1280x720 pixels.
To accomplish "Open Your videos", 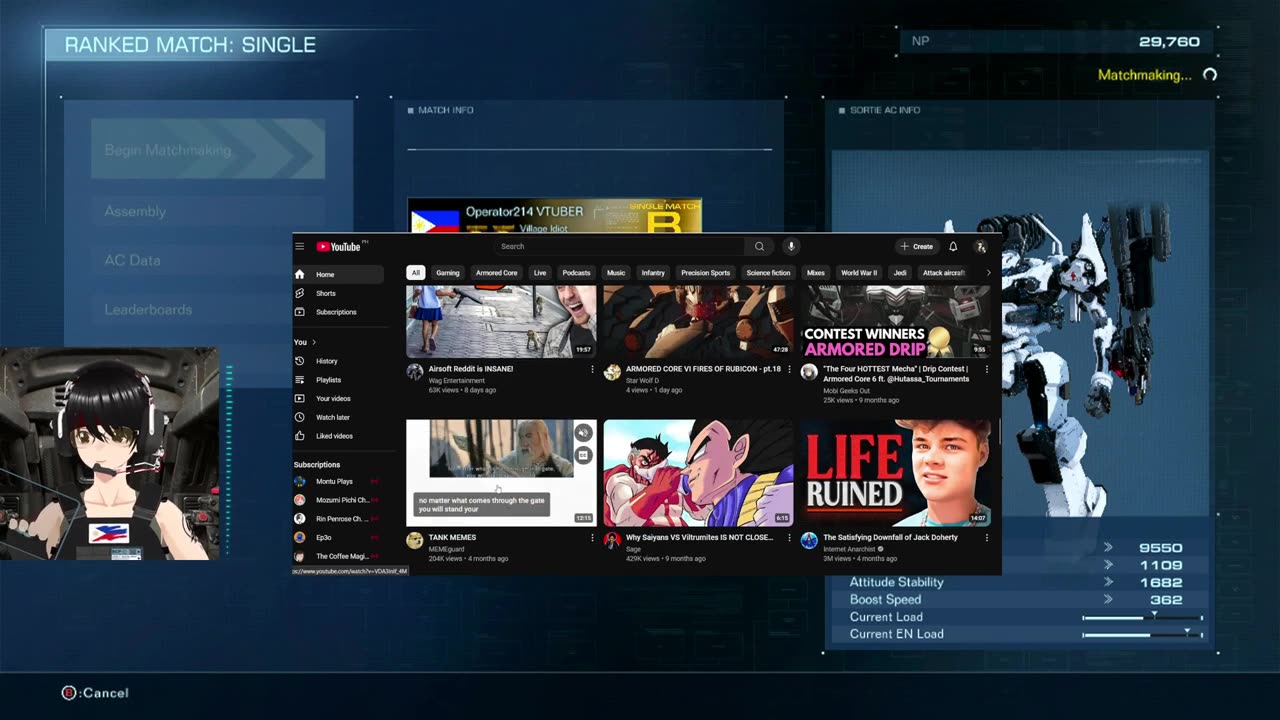I will tap(338, 398).
